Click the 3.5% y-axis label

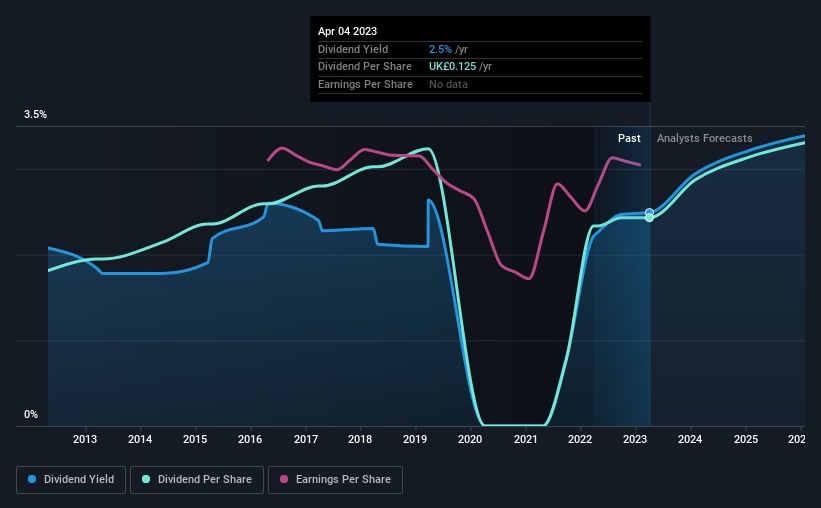35,115
